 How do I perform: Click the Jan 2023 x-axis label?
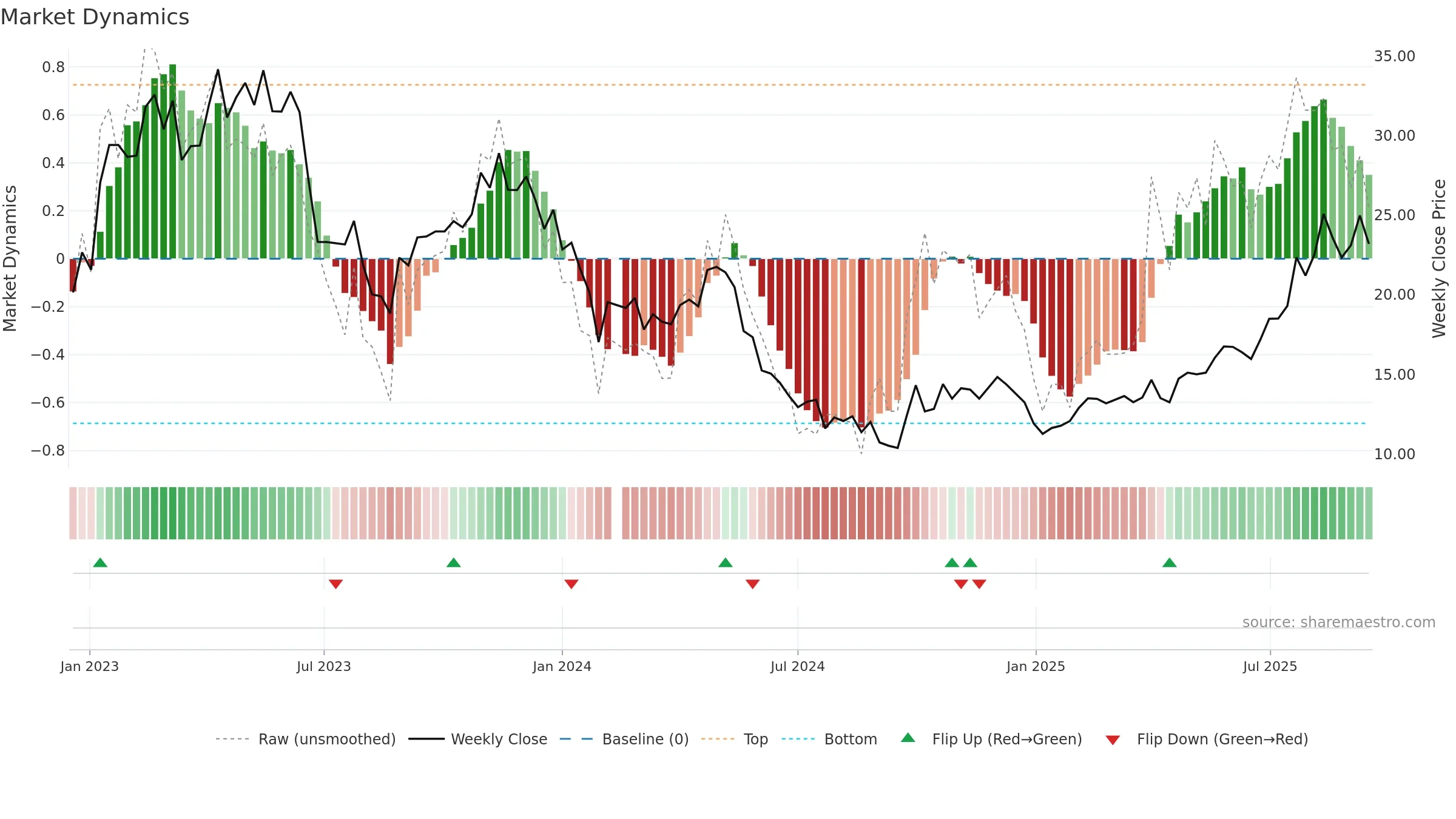[90, 666]
